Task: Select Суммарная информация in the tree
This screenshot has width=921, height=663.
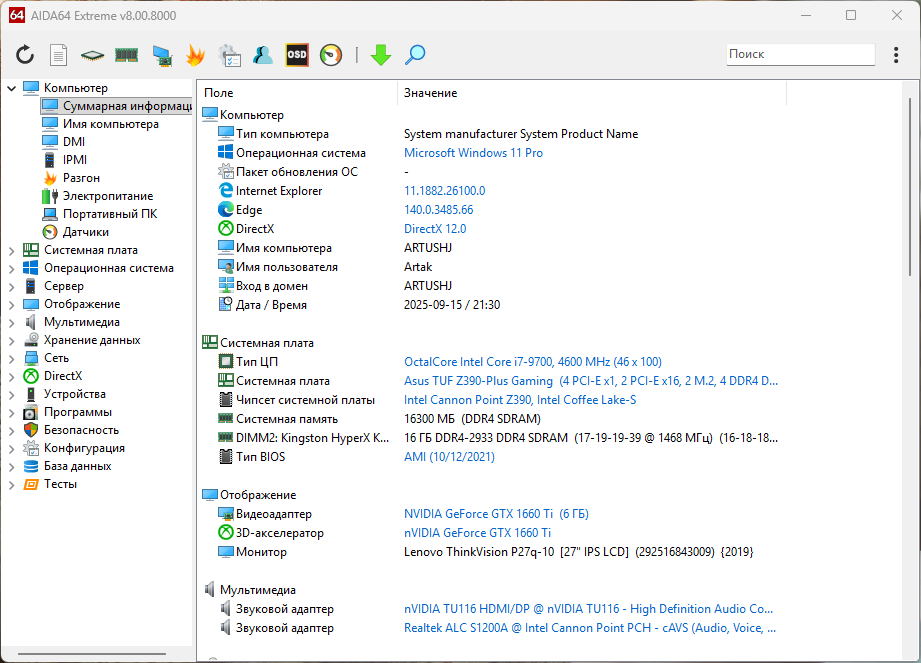Action: (x=116, y=106)
